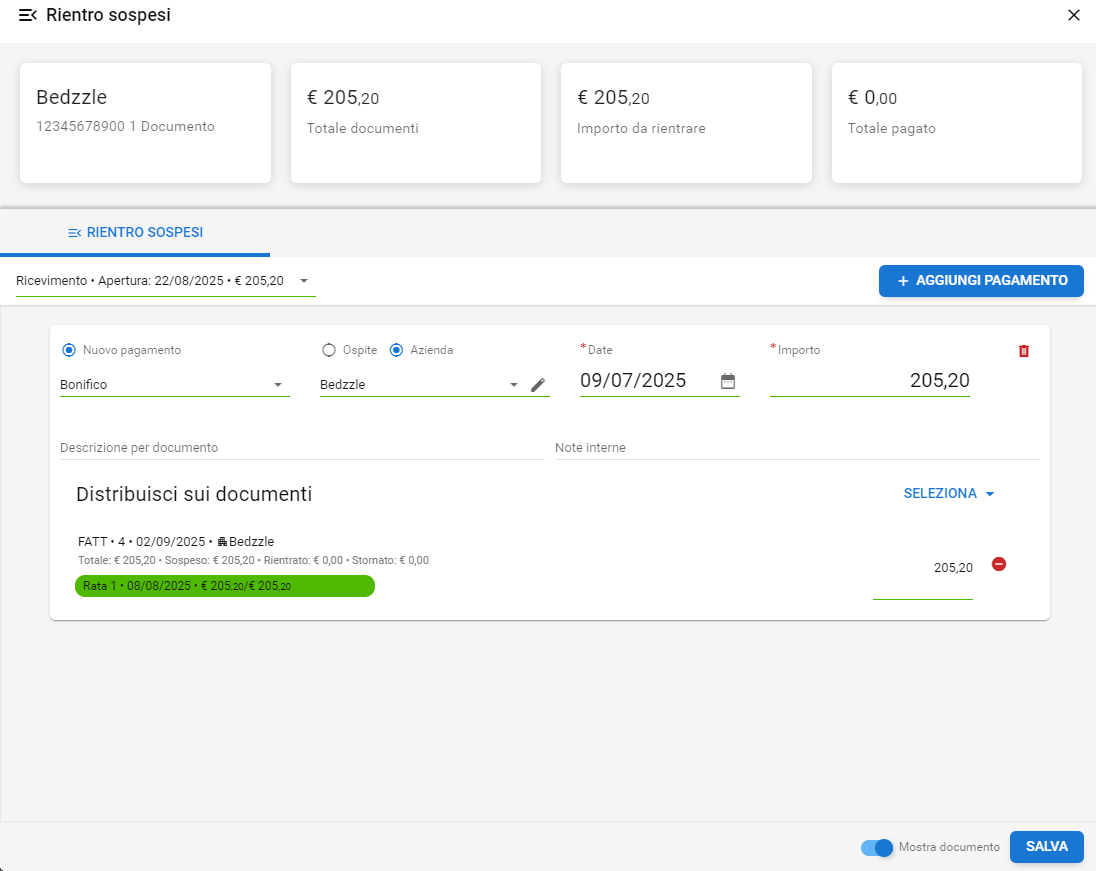Click the AGGIUNGI PAGAMENTO button
The width and height of the screenshot is (1096, 871).
[x=981, y=281]
